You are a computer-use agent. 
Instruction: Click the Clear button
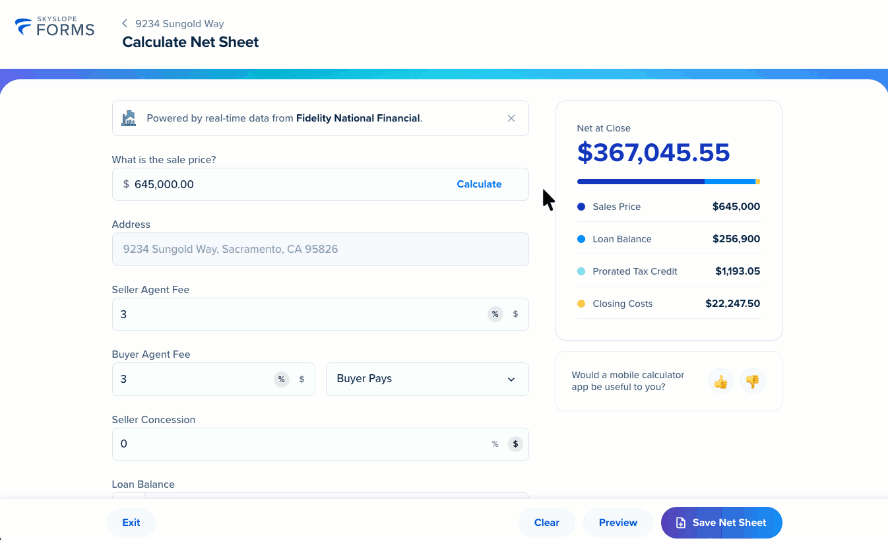pos(547,522)
